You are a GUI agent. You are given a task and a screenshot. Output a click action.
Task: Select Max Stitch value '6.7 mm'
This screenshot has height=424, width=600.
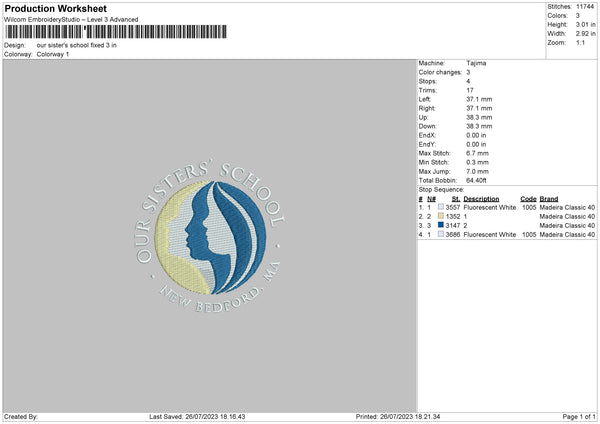click(x=478, y=153)
